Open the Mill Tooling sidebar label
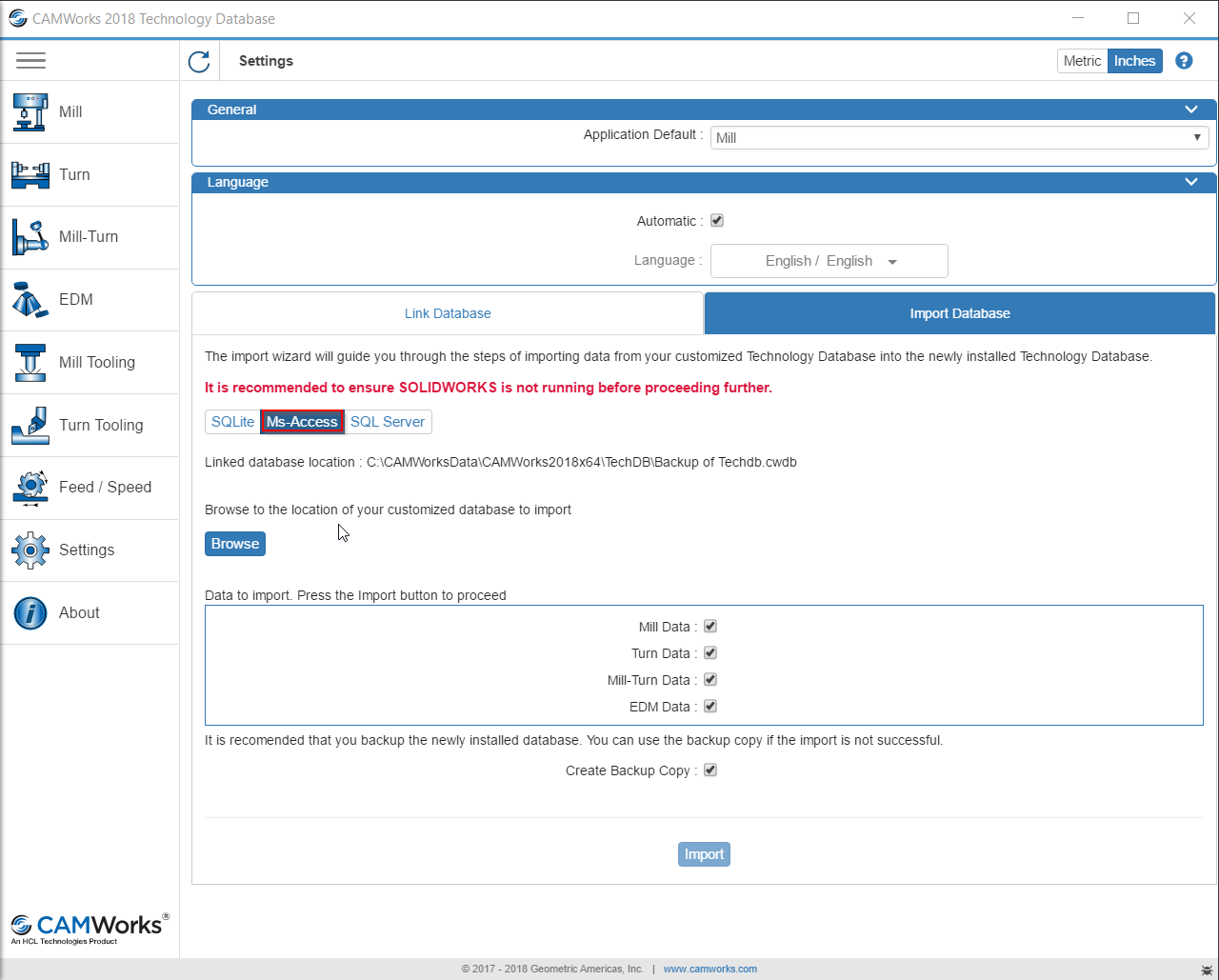The width and height of the screenshot is (1219, 980). click(97, 362)
